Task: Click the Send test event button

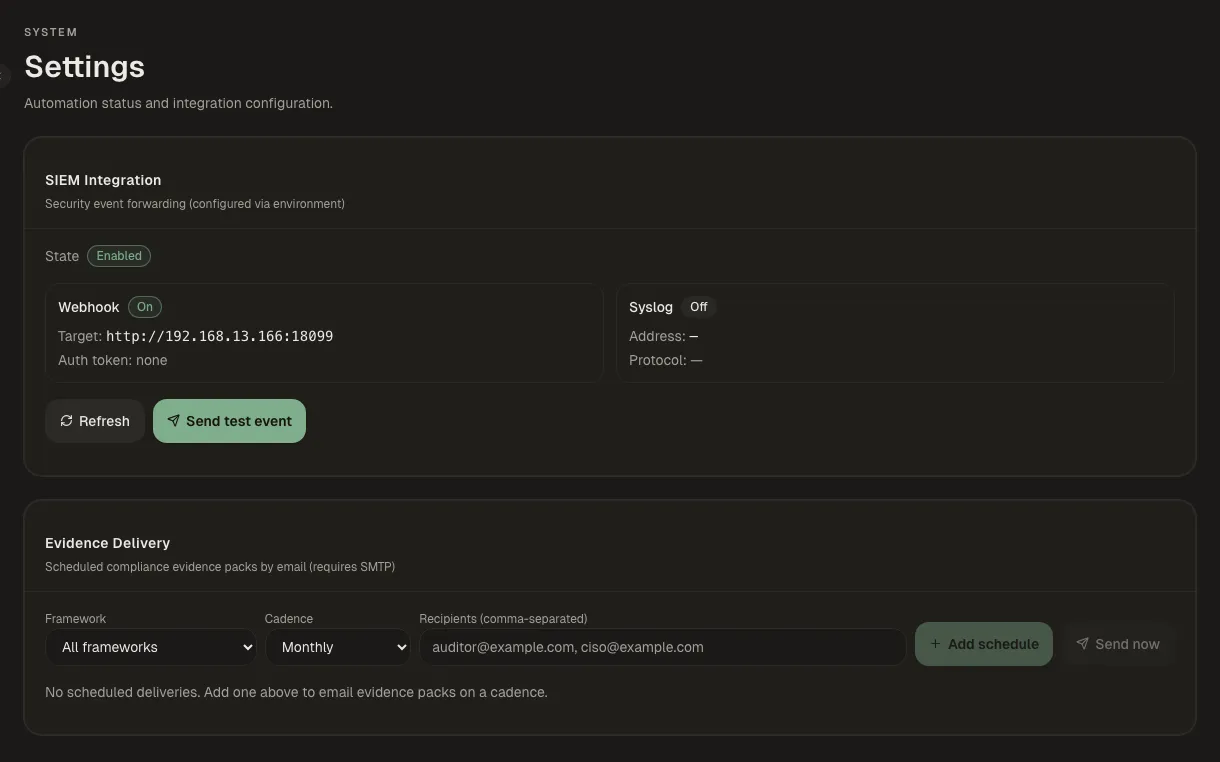Action: tap(229, 421)
